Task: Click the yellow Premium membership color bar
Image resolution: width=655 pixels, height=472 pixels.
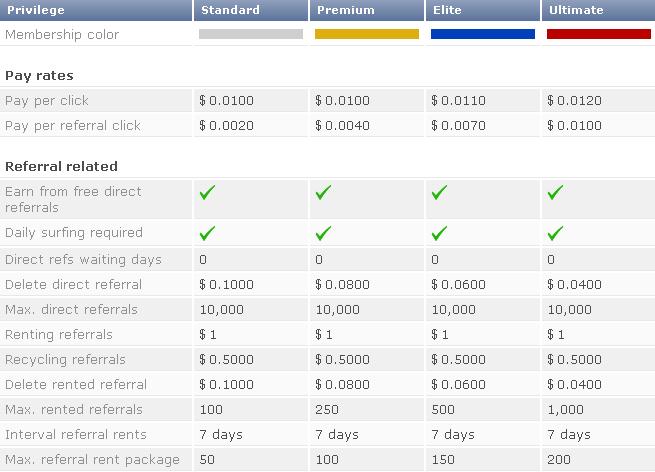Action: tap(367, 34)
